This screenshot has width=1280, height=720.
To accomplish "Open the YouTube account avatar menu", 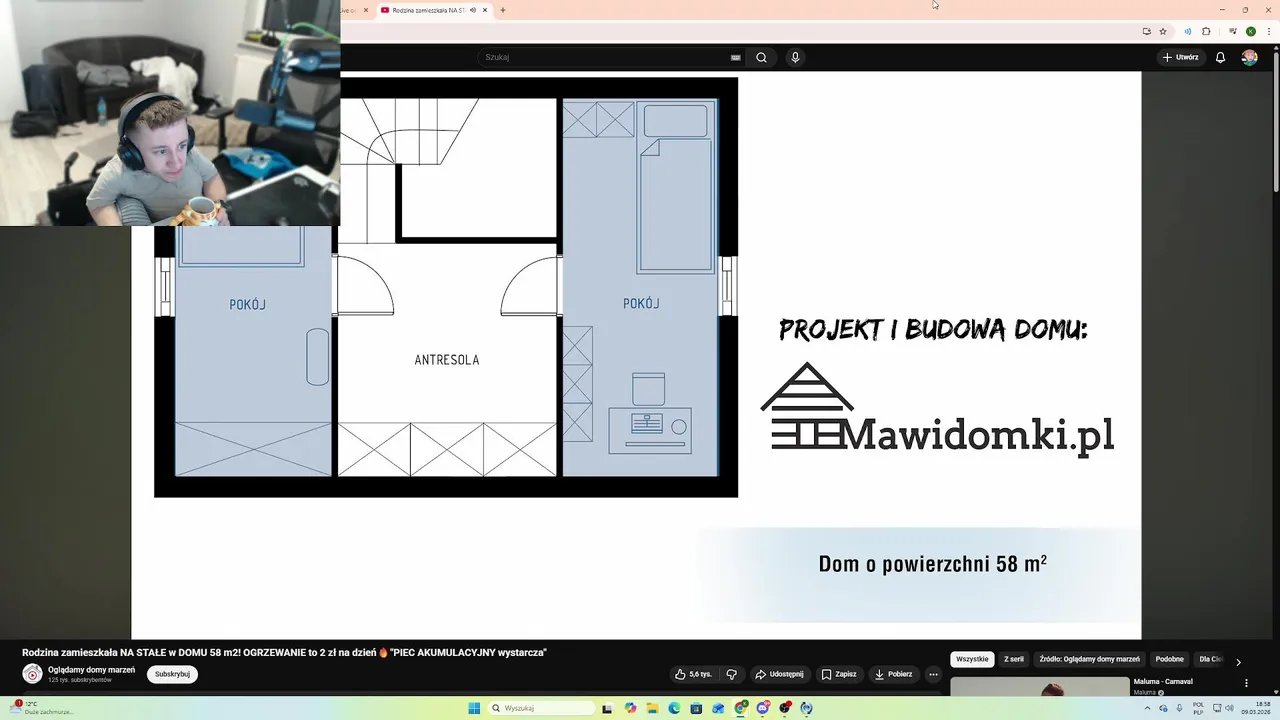I will pyautogui.click(x=1249, y=57).
